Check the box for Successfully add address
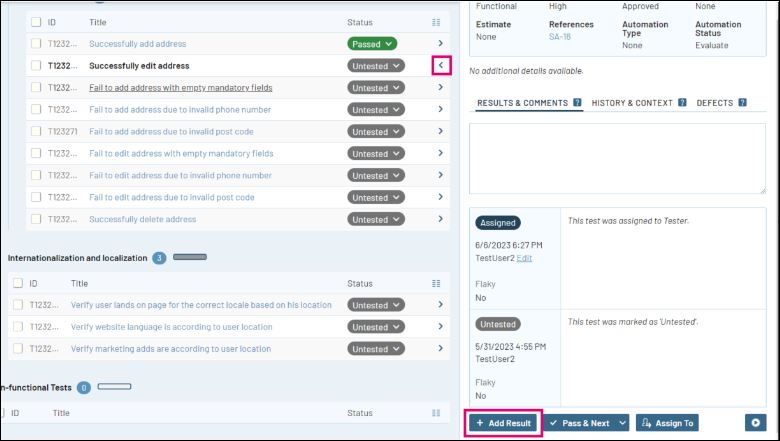The image size is (780, 441). coord(36,44)
